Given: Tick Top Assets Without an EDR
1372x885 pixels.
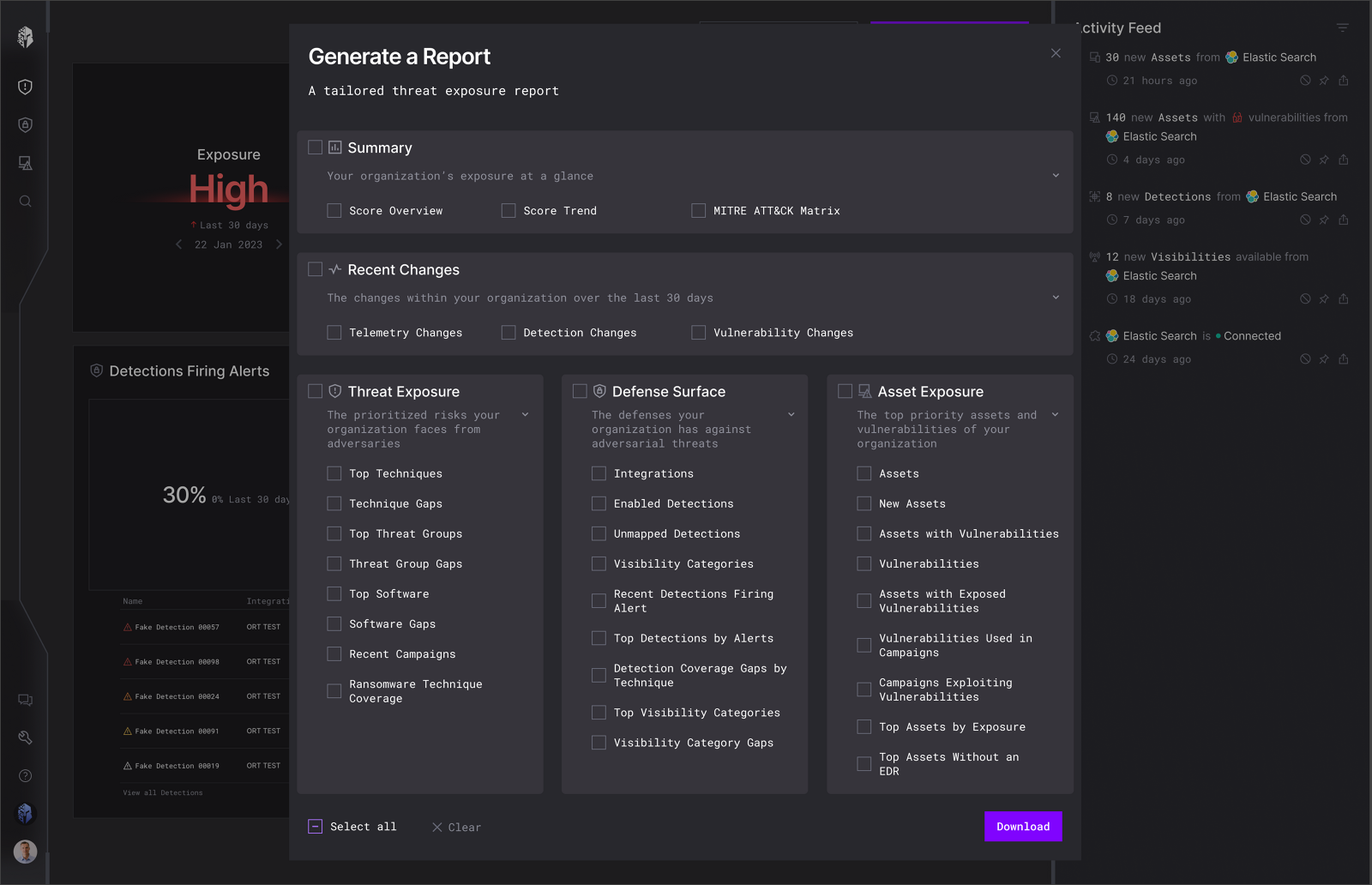Looking at the screenshot, I should [x=864, y=764].
